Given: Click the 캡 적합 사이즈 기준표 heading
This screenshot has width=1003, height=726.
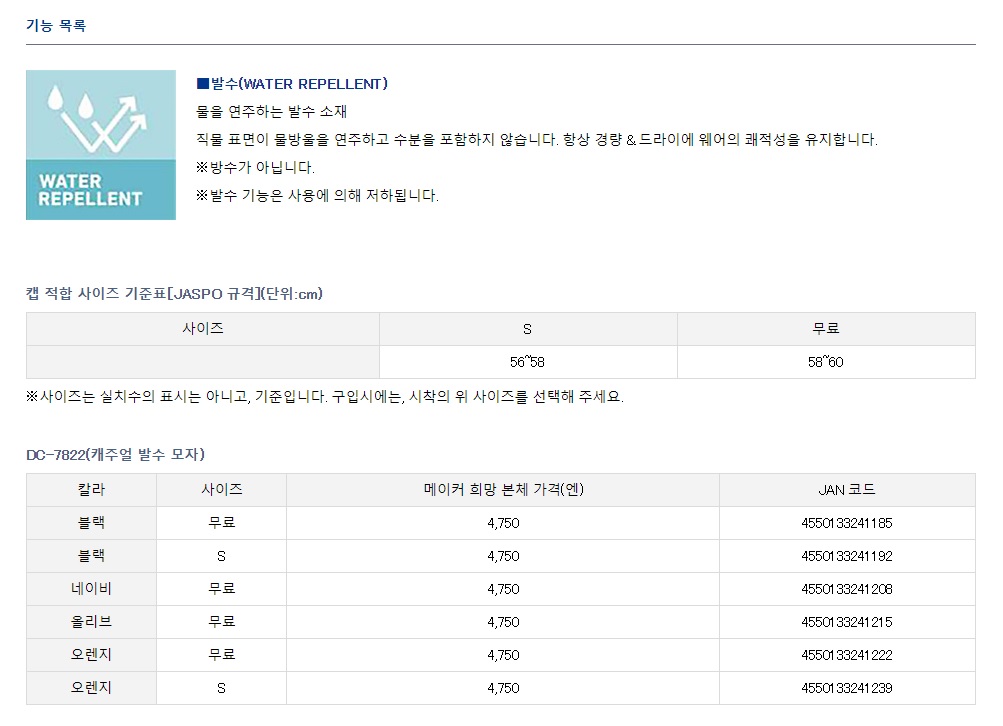Looking at the screenshot, I should click(x=174, y=293).
